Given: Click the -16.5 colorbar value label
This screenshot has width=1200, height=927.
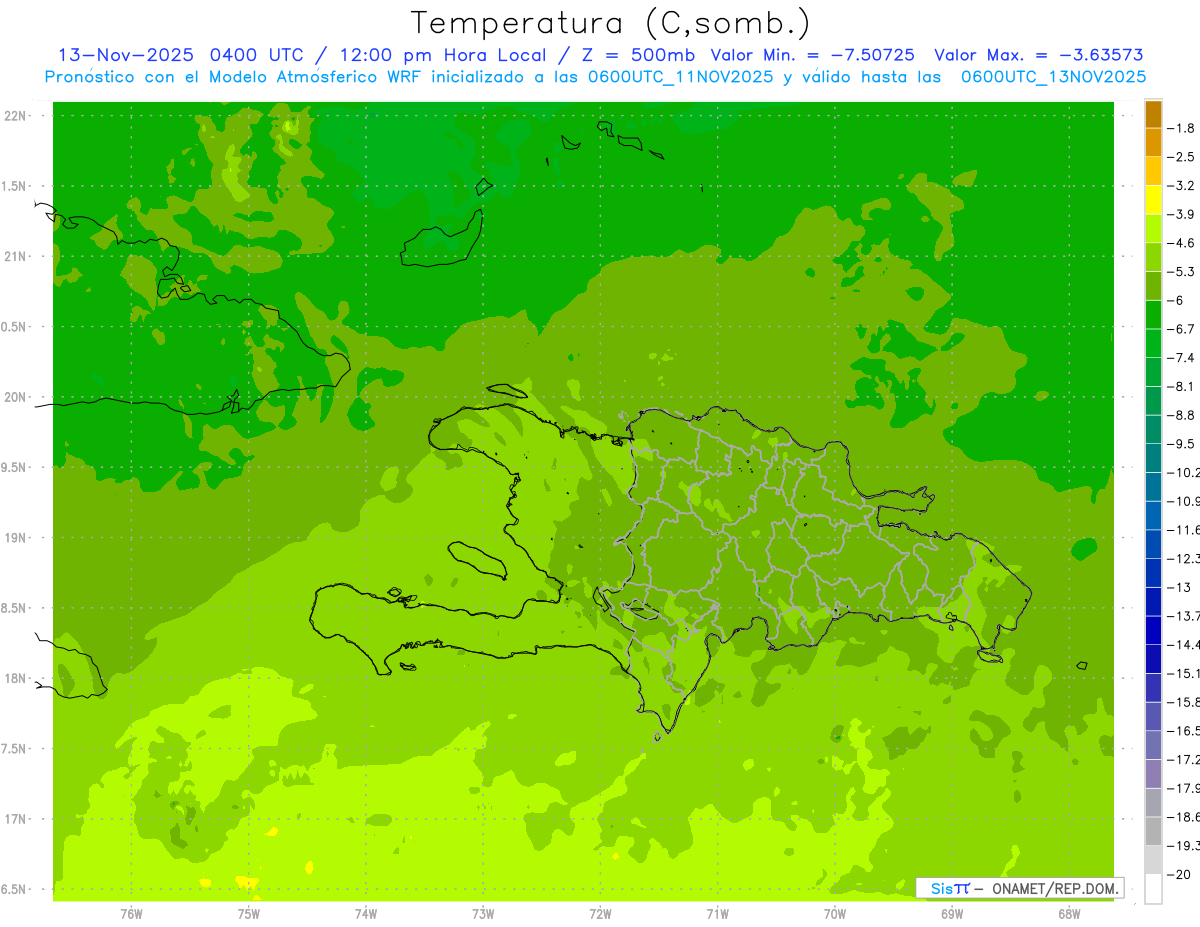Looking at the screenshot, I should pyautogui.click(x=1182, y=731).
